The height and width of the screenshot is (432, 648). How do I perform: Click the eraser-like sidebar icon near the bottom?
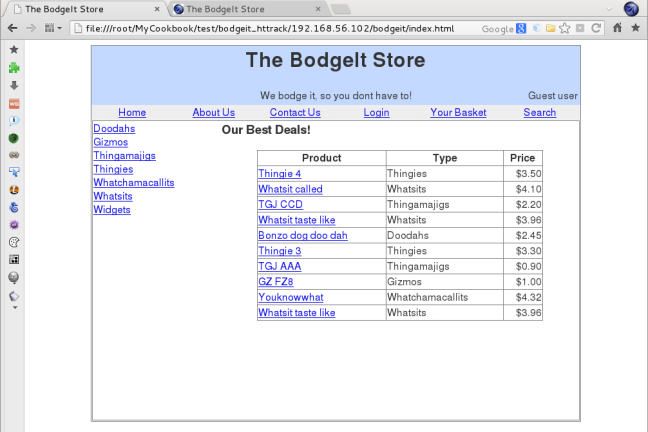14,296
